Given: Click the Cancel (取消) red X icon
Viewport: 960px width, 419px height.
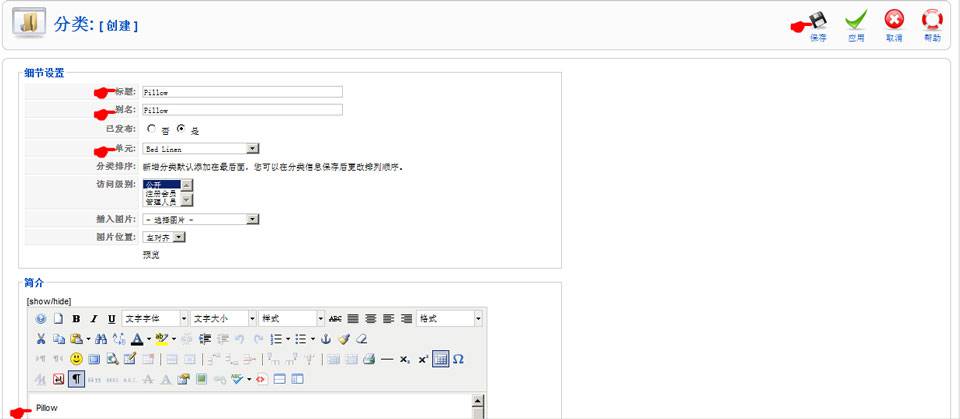Looking at the screenshot, I should pos(894,20).
